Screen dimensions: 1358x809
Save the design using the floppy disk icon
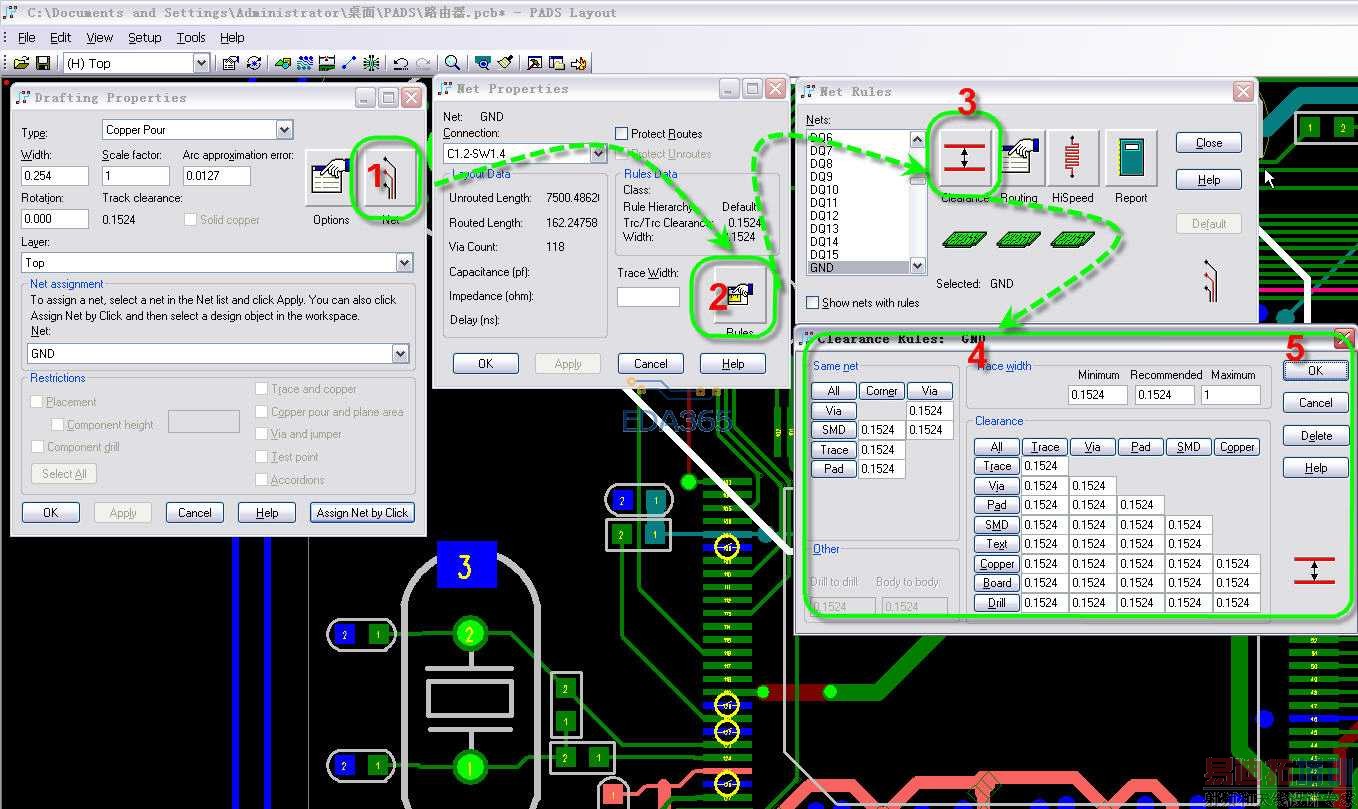[43, 63]
